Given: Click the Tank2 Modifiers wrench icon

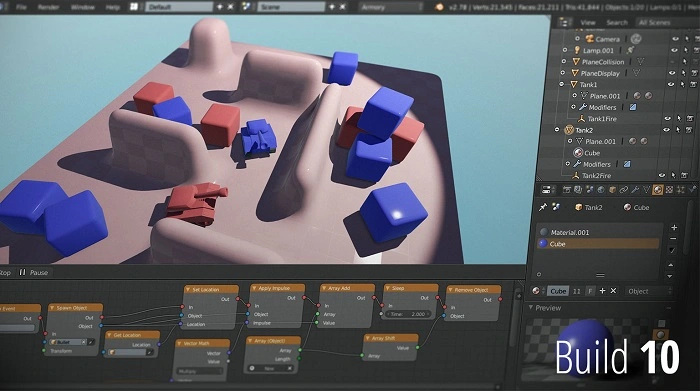Looking at the screenshot, I should pyautogui.click(x=577, y=164).
